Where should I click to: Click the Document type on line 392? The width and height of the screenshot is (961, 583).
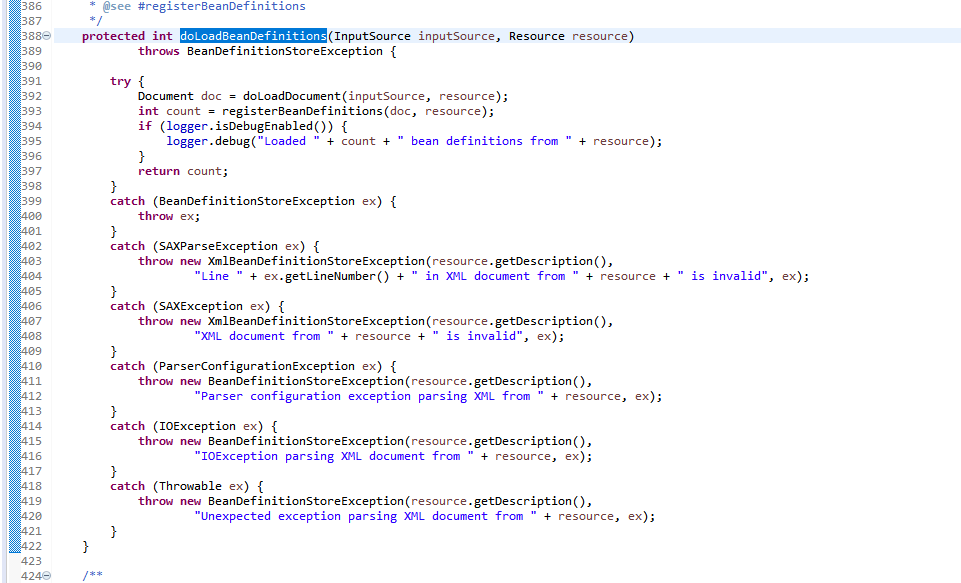click(165, 96)
